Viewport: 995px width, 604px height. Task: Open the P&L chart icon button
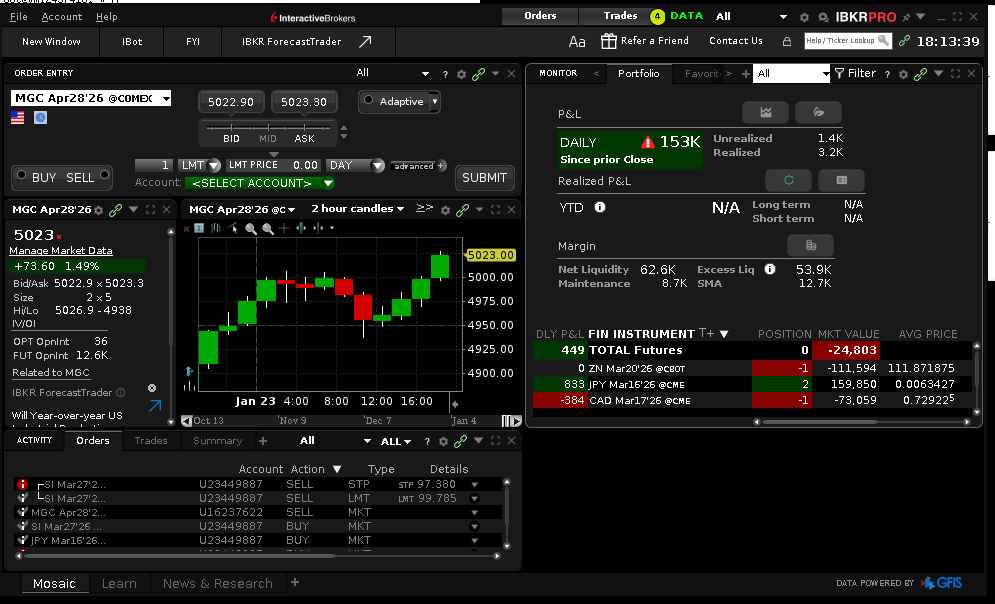[765, 112]
